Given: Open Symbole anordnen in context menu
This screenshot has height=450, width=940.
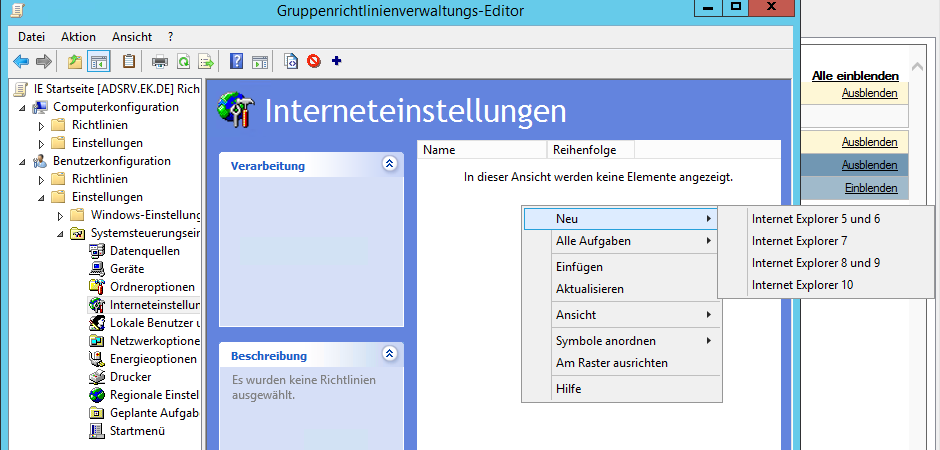Looking at the screenshot, I should tap(621, 341).
